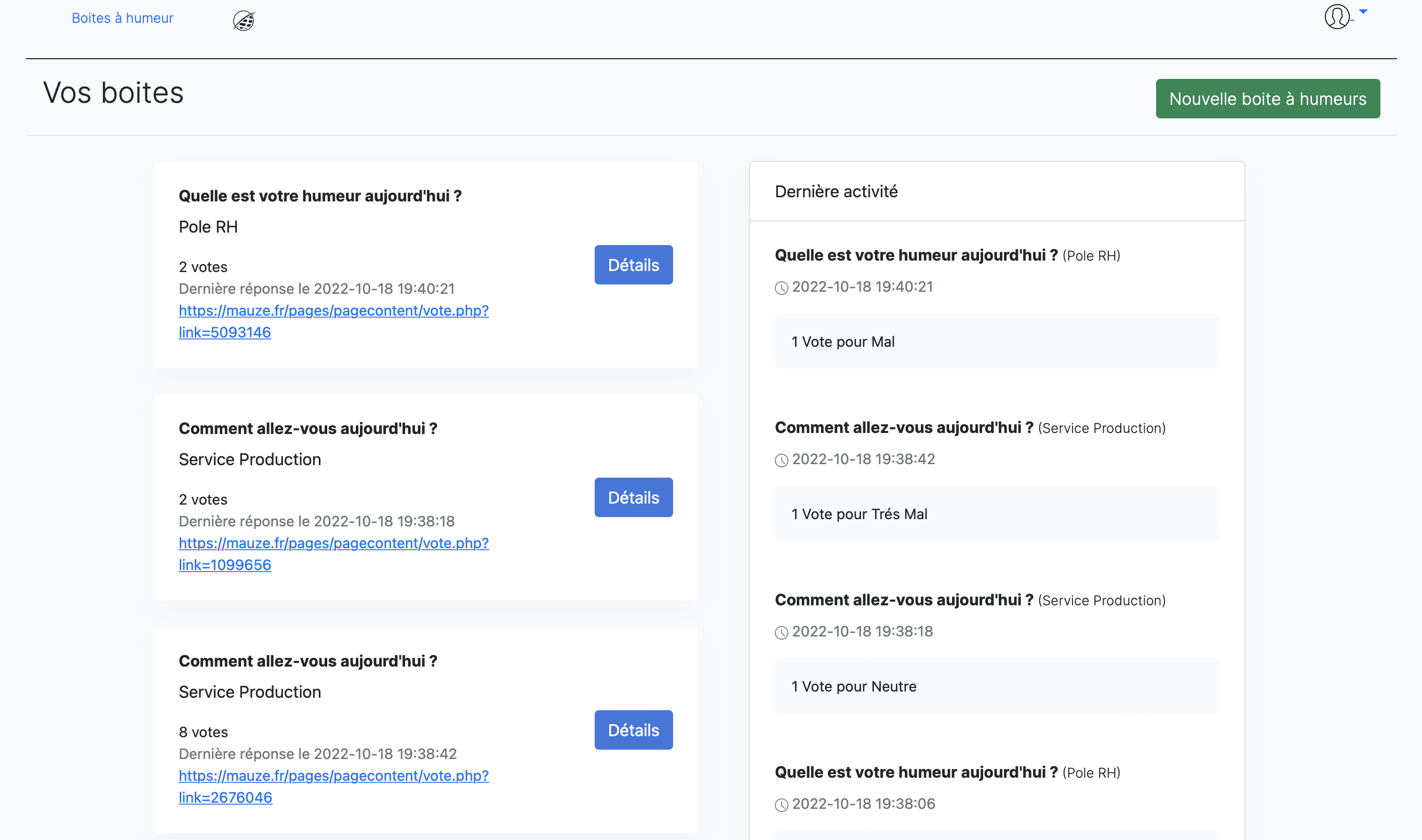
Task: Click the planet logo icon in navbar
Action: (244, 21)
